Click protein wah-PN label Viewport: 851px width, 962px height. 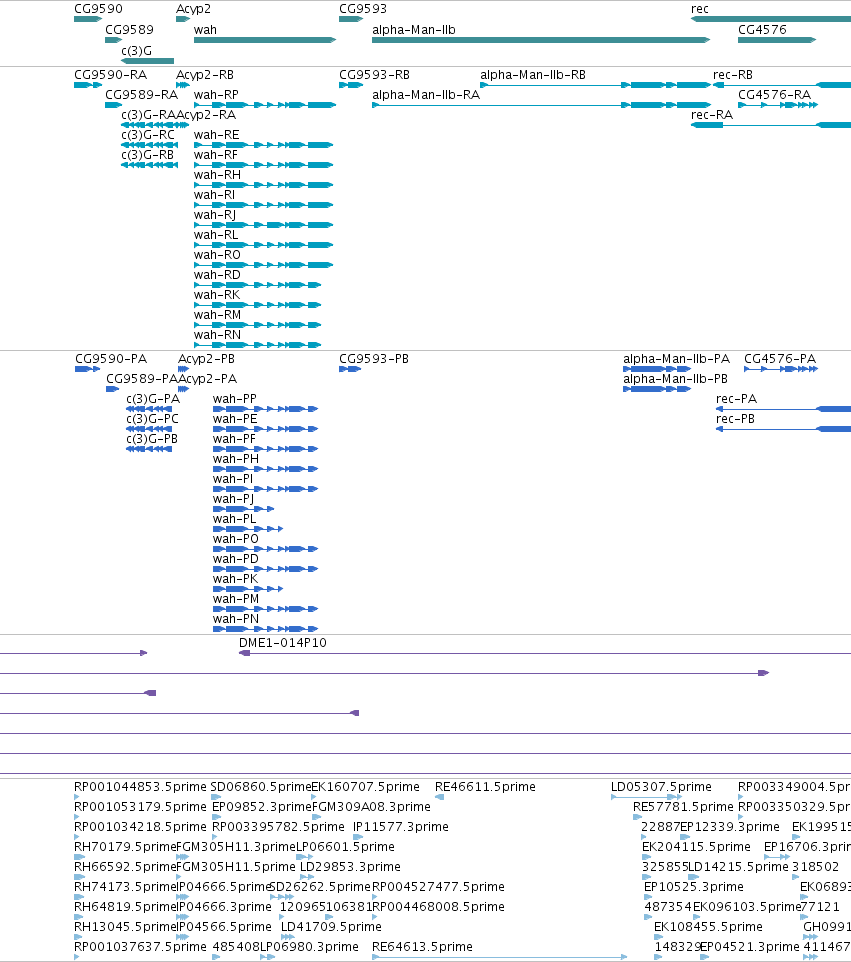click(x=236, y=619)
